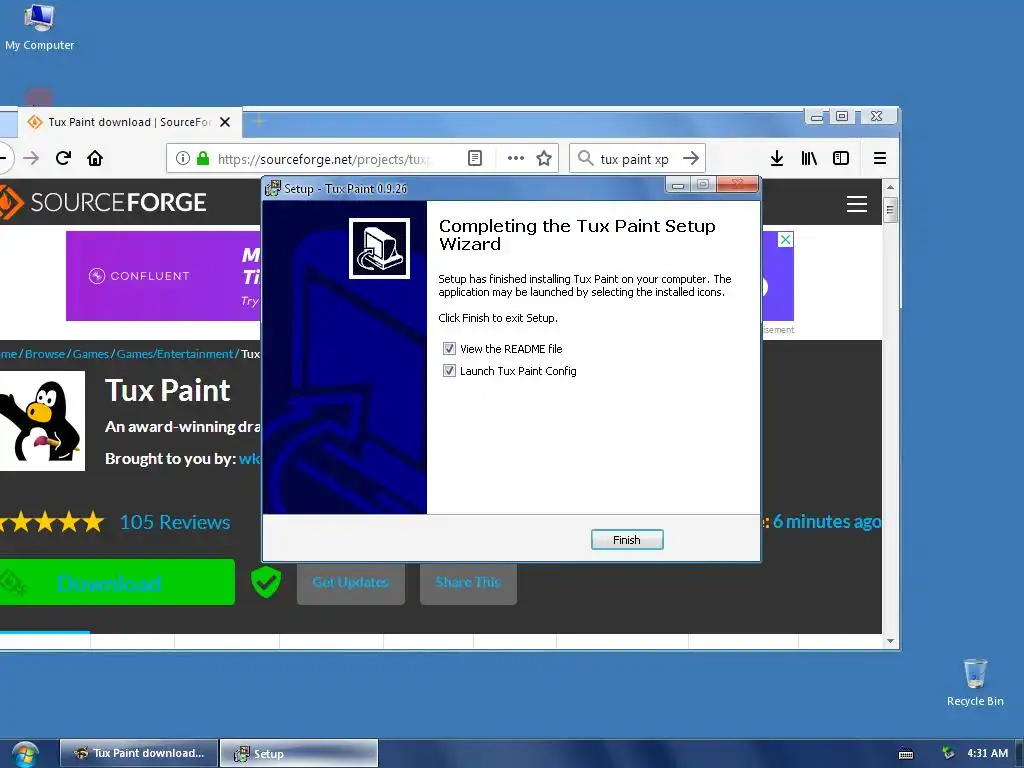Submit search with arrow button
The height and width of the screenshot is (768, 1024).
pos(691,158)
